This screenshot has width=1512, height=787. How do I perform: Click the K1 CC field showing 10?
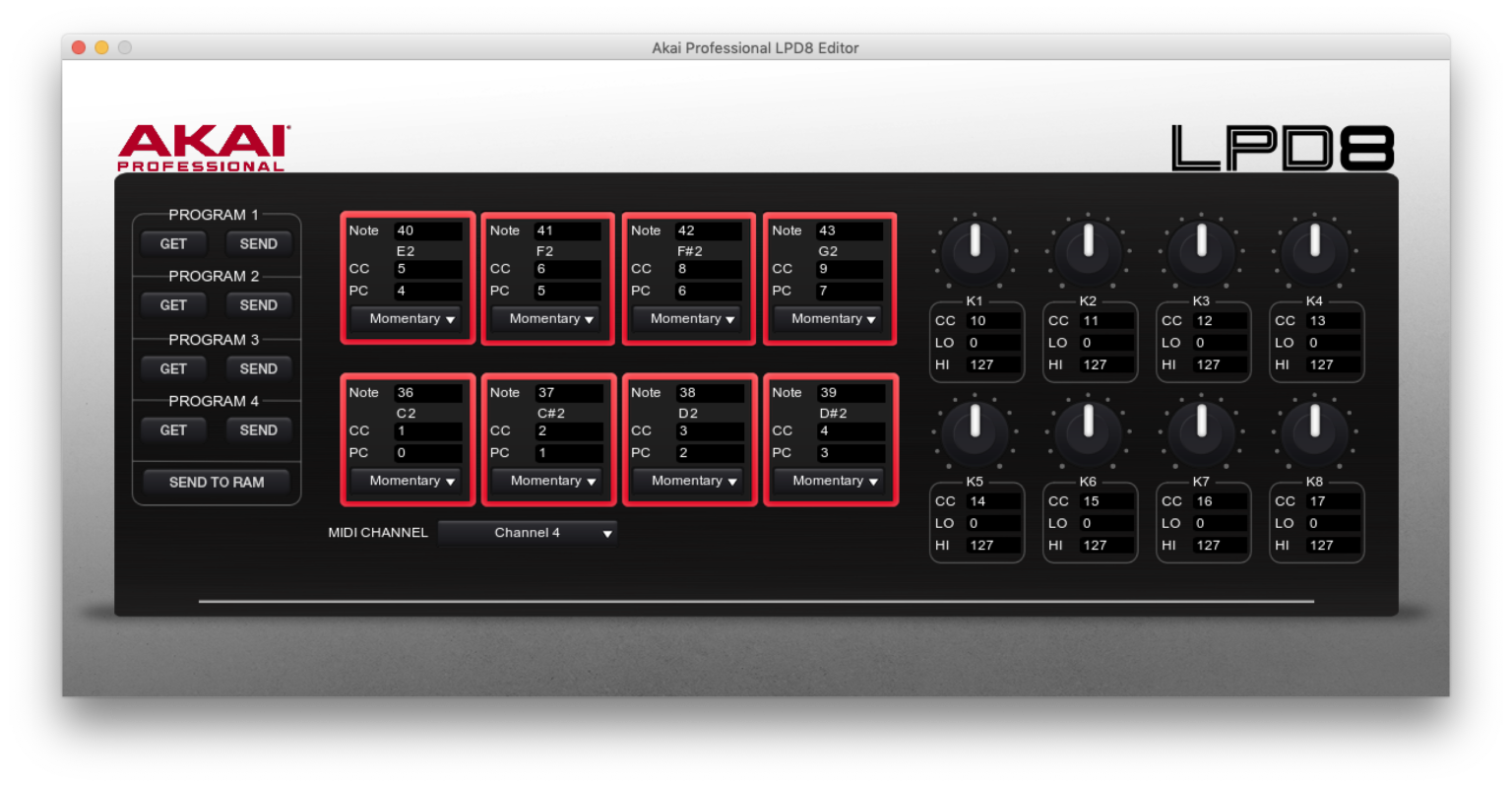993,321
